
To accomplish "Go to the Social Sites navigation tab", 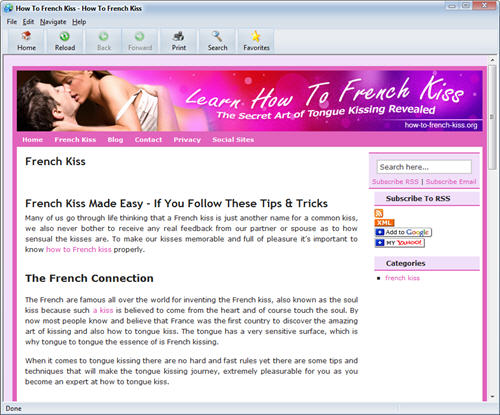I will (x=233, y=140).
